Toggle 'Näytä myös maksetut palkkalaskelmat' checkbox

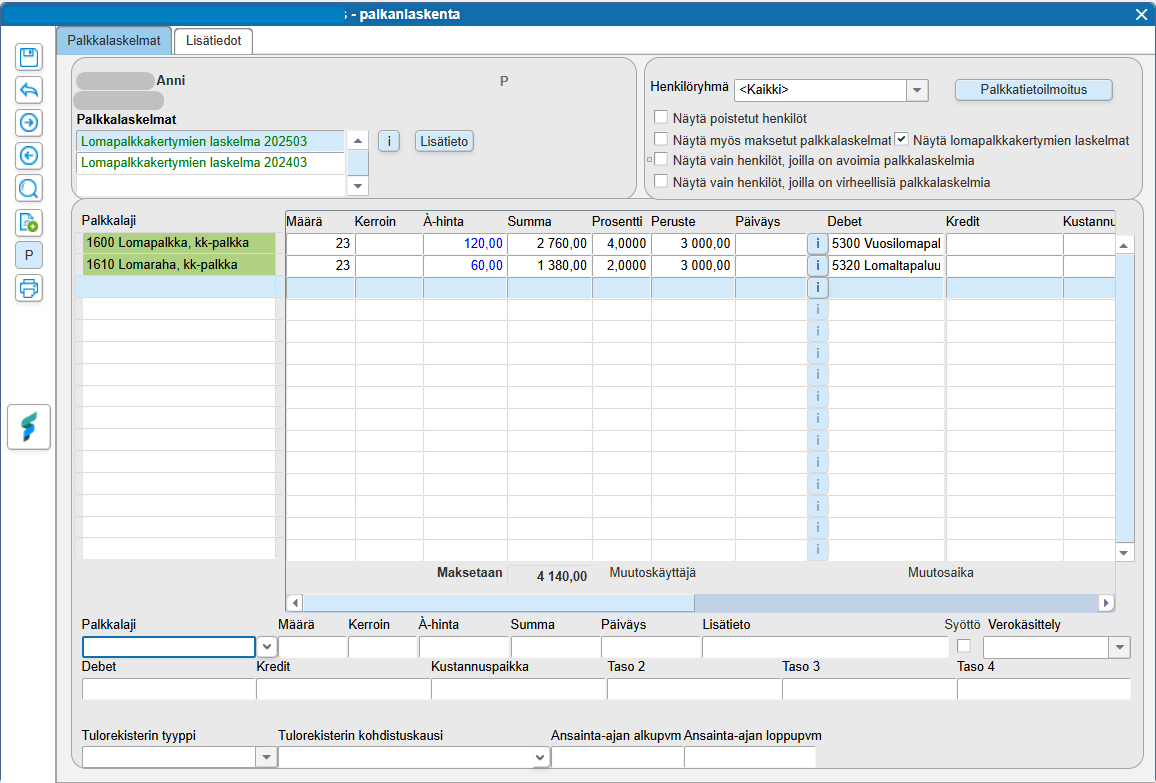[x=660, y=140]
